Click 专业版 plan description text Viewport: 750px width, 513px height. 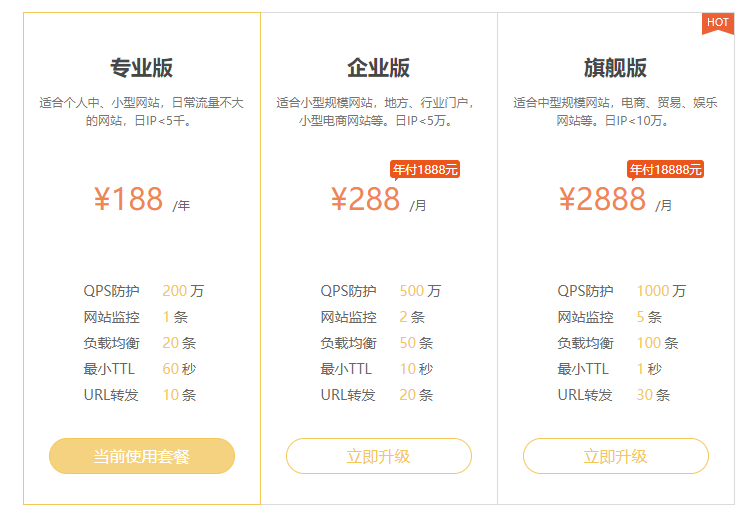point(142,111)
